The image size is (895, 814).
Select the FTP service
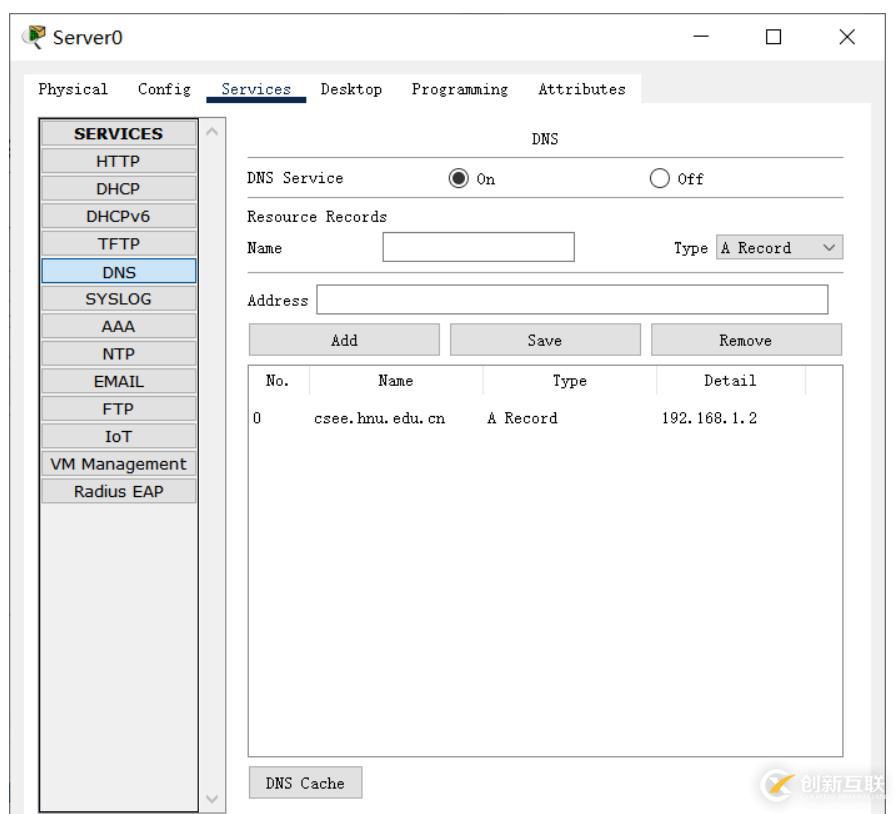119,409
